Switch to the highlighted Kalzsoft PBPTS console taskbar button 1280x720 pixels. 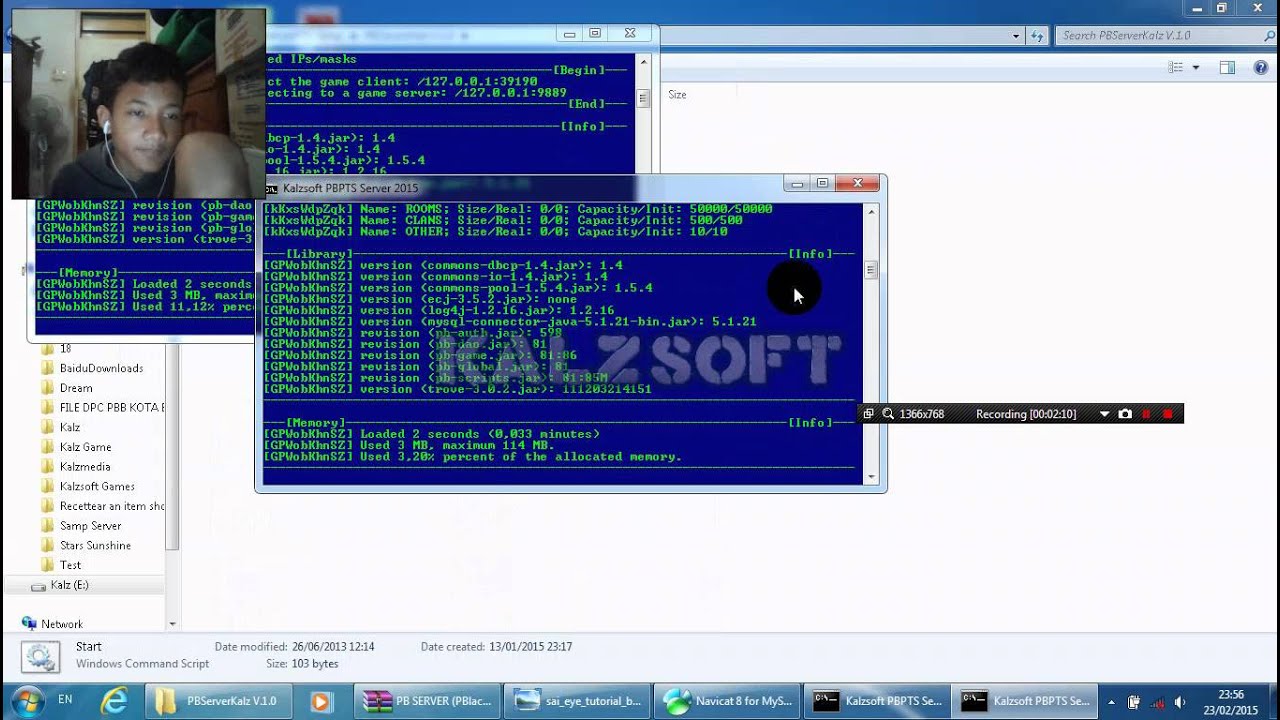click(x=1026, y=701)
